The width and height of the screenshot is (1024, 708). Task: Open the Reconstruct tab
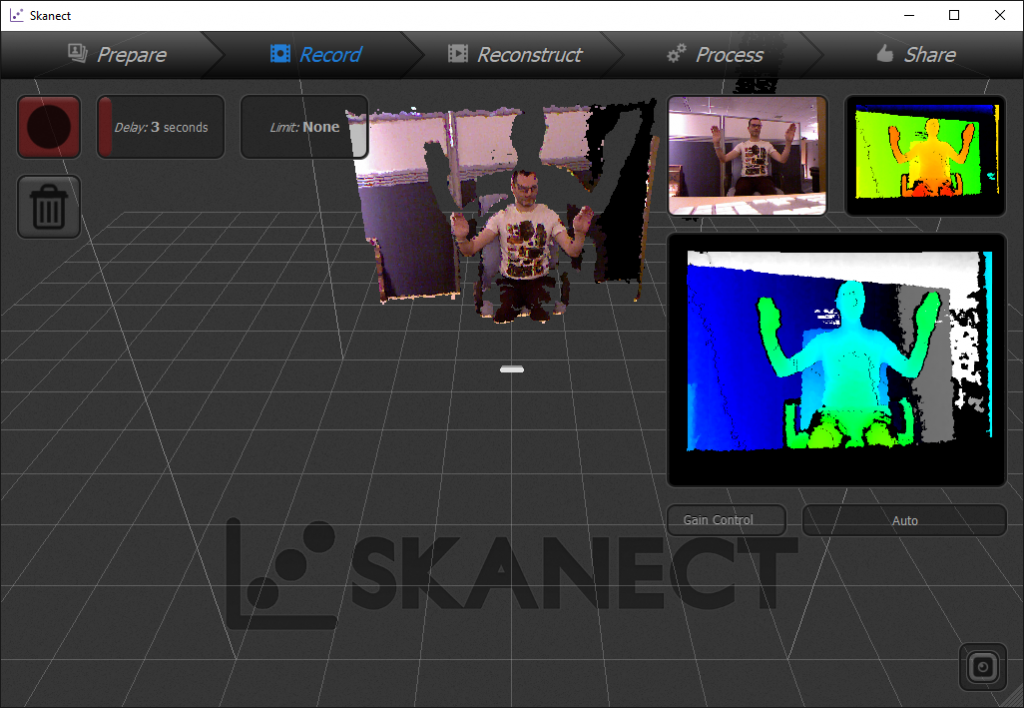515,55
